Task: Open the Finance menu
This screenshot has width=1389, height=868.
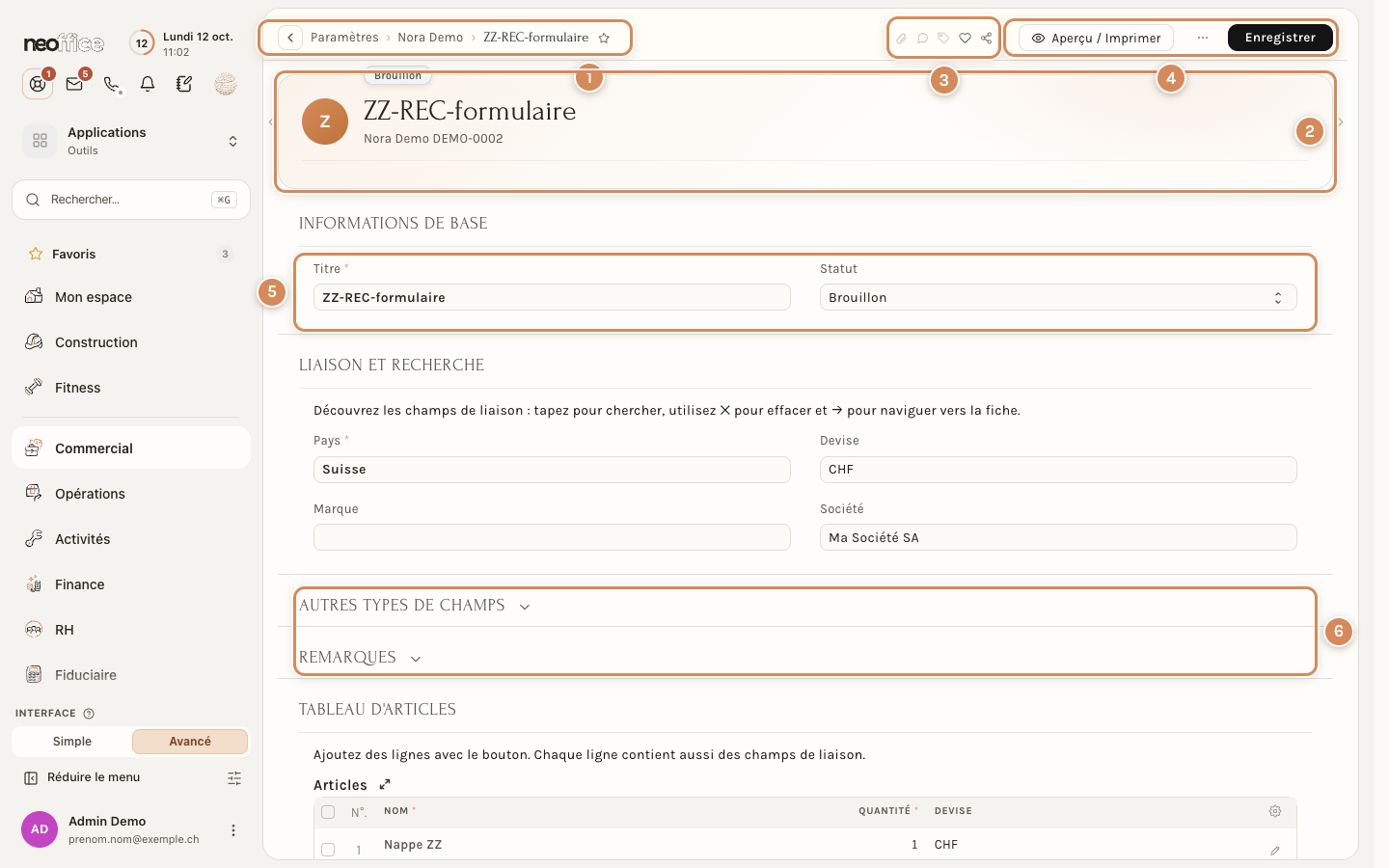Action: (x=131, y=584)
